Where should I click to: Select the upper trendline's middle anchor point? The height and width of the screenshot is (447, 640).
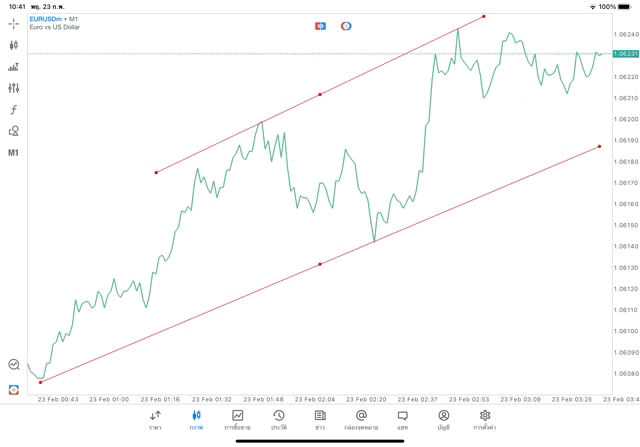pos(320,94)
